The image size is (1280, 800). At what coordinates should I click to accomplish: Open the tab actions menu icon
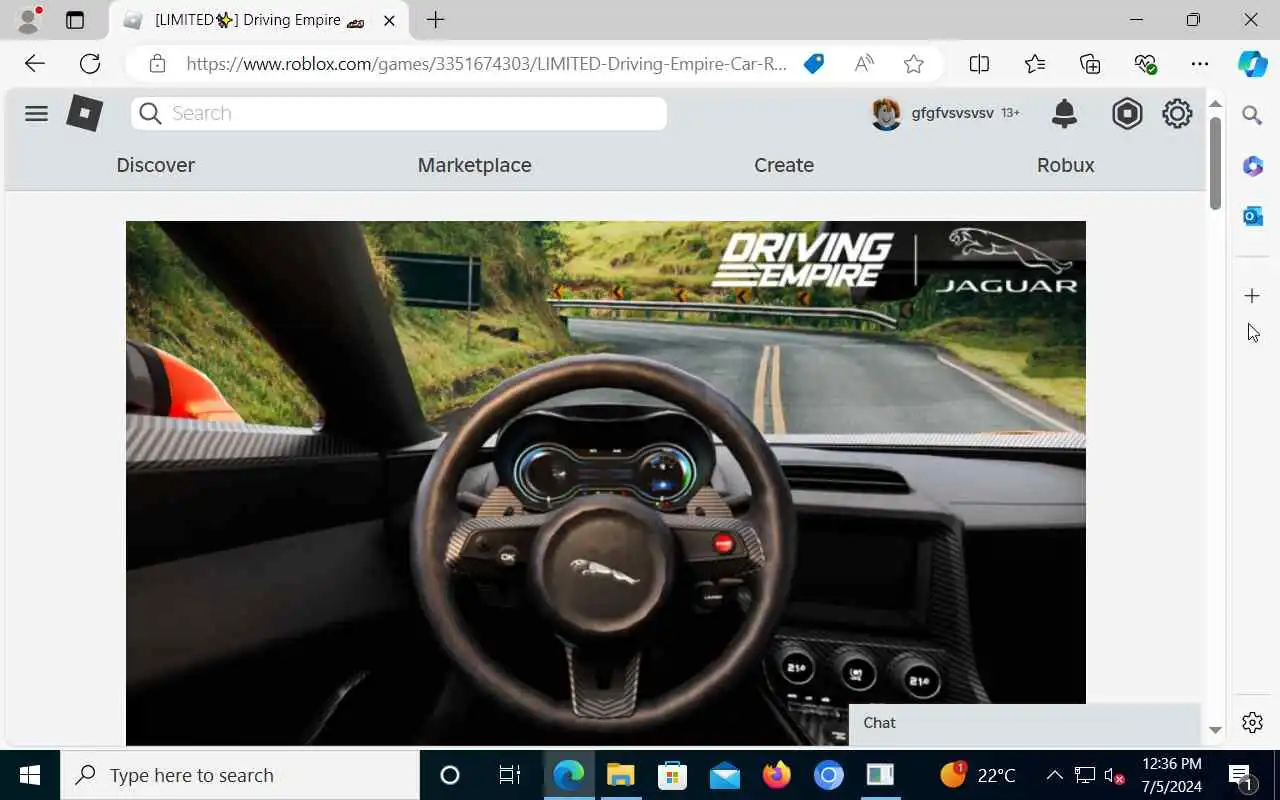(75, 20)
